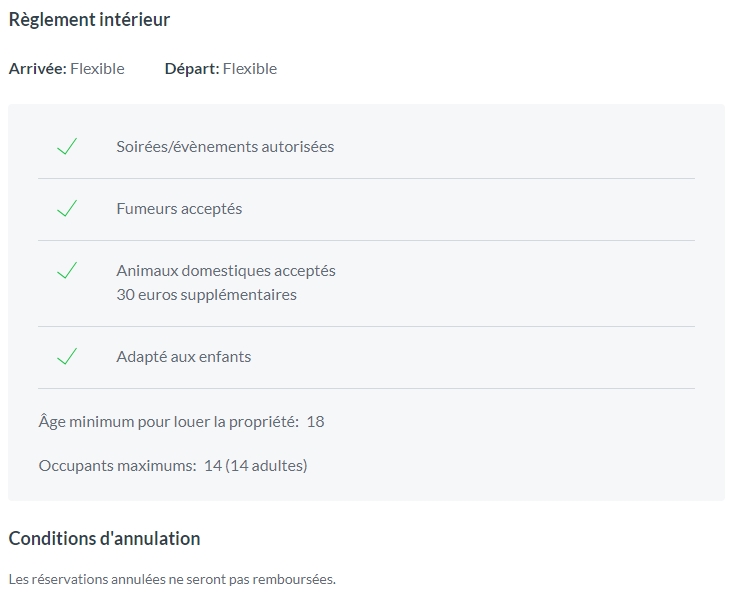Click the Flexible value after Départ

pos(250,69)
